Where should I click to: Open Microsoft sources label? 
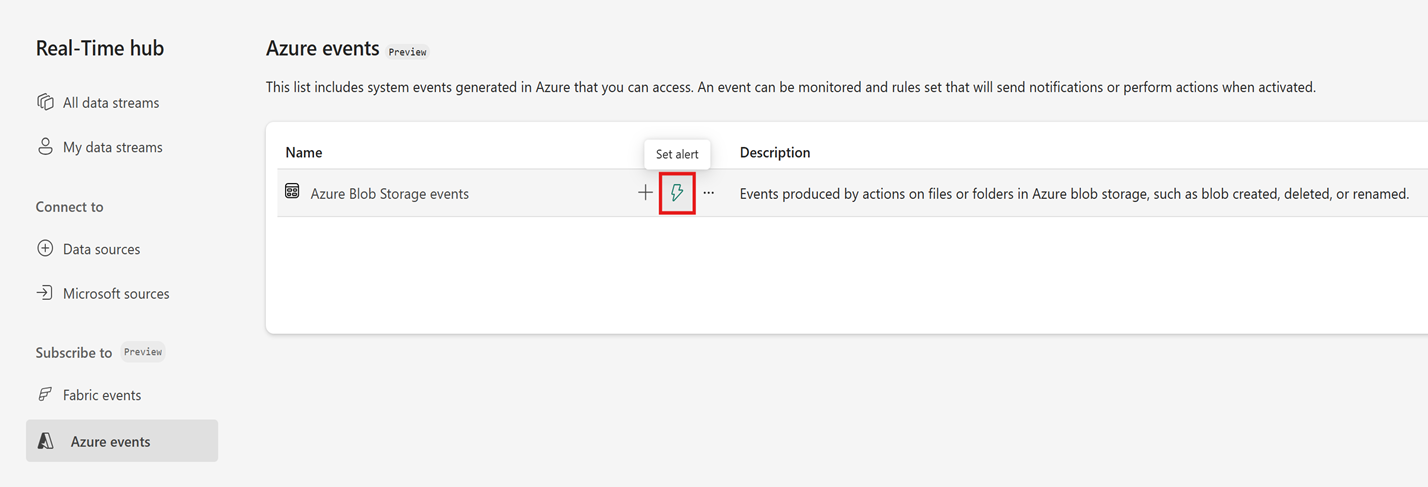point(116,294)
